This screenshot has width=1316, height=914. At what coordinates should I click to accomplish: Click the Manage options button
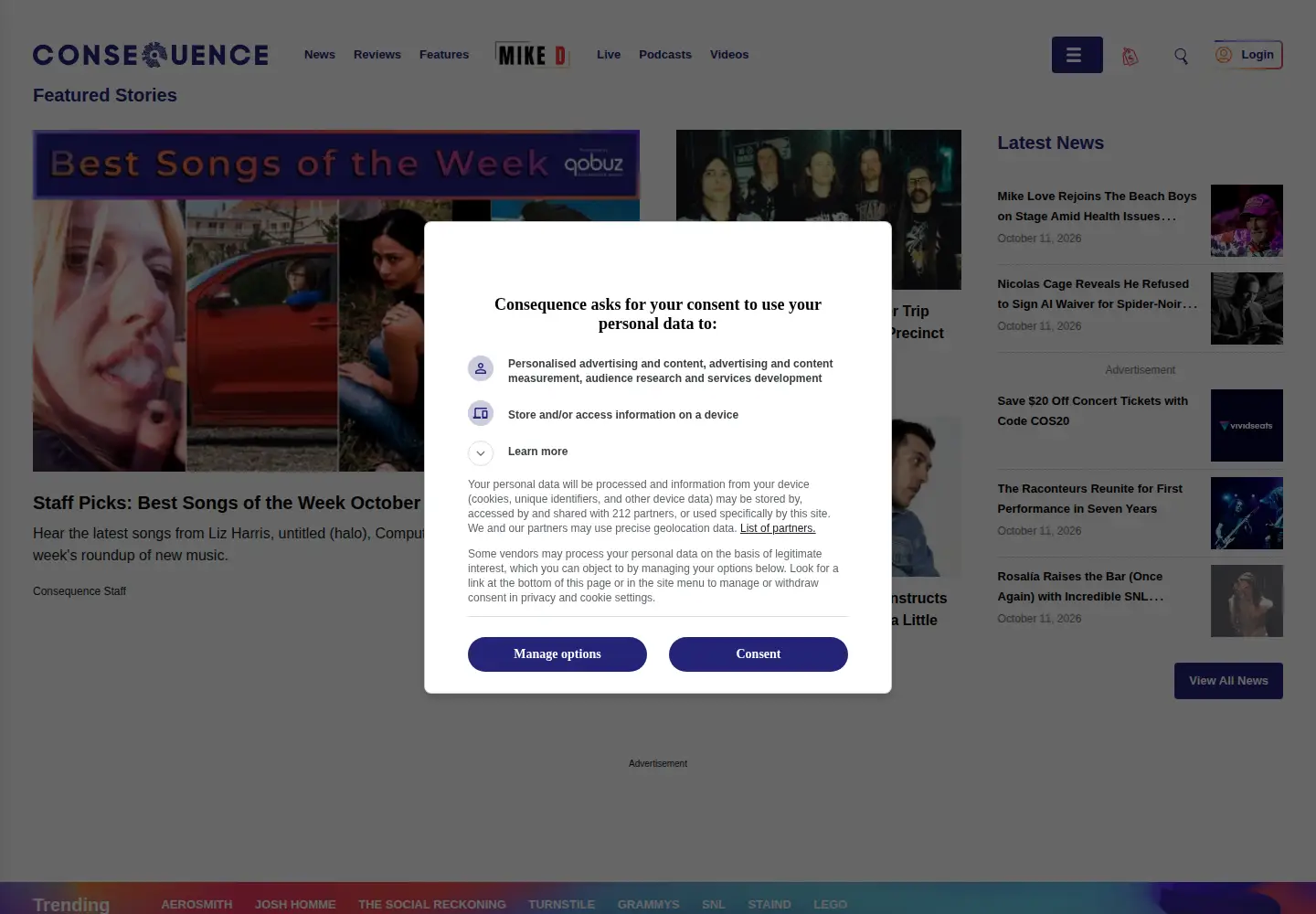pyautogui.click(x=557, y=654)
